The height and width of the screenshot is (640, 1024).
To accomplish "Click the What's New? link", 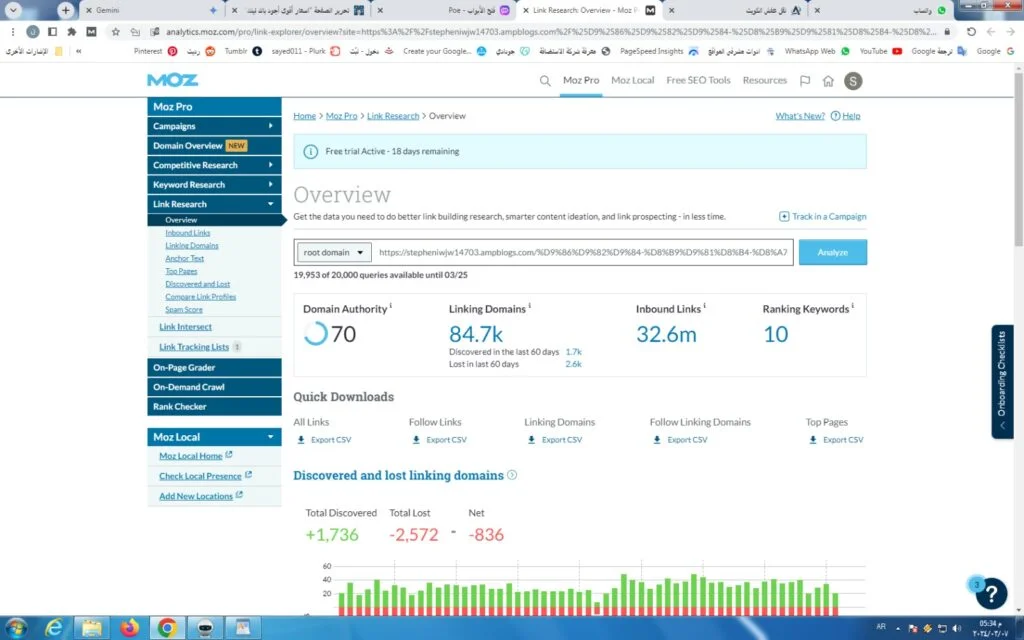I will 800,116.
